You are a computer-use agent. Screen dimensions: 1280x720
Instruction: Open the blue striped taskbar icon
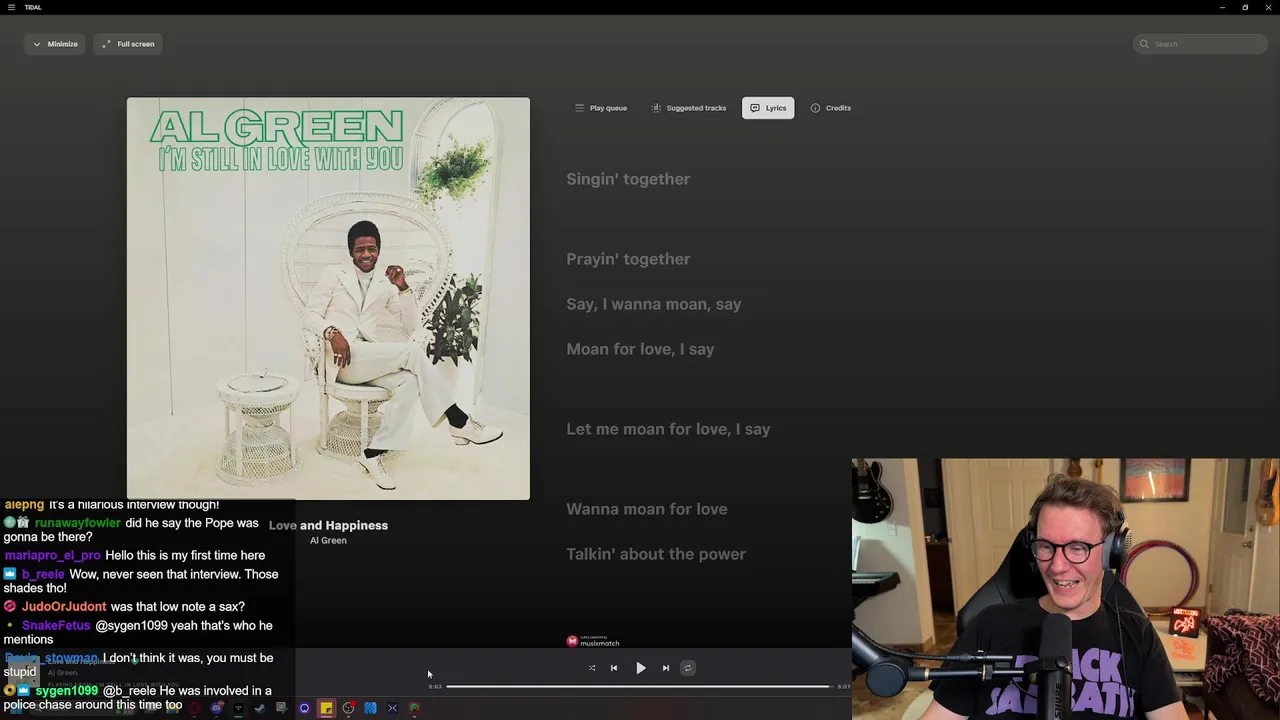tap(370, 708)
